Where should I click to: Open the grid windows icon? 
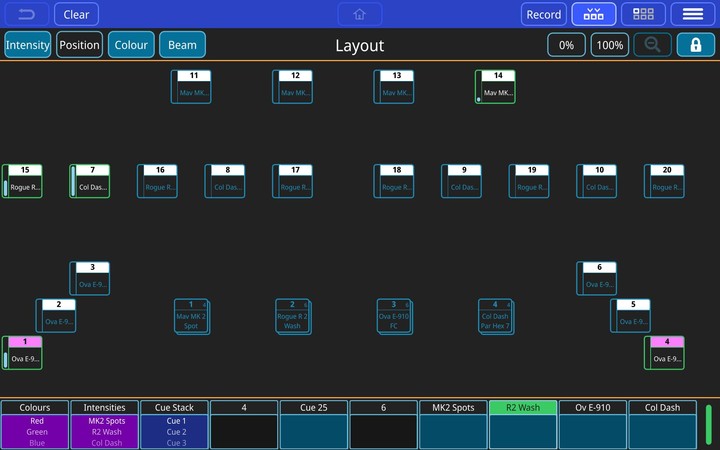coord(643,14)
